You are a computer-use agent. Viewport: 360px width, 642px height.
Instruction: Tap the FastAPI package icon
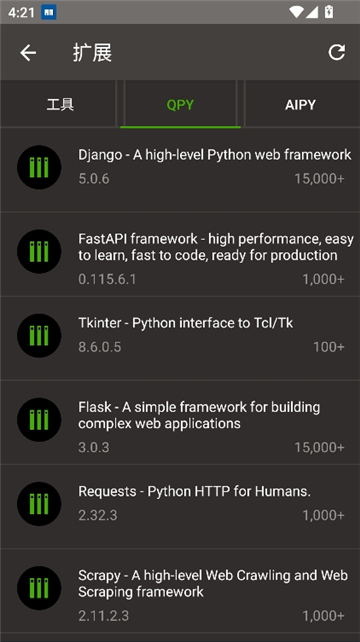click(39, 251)
